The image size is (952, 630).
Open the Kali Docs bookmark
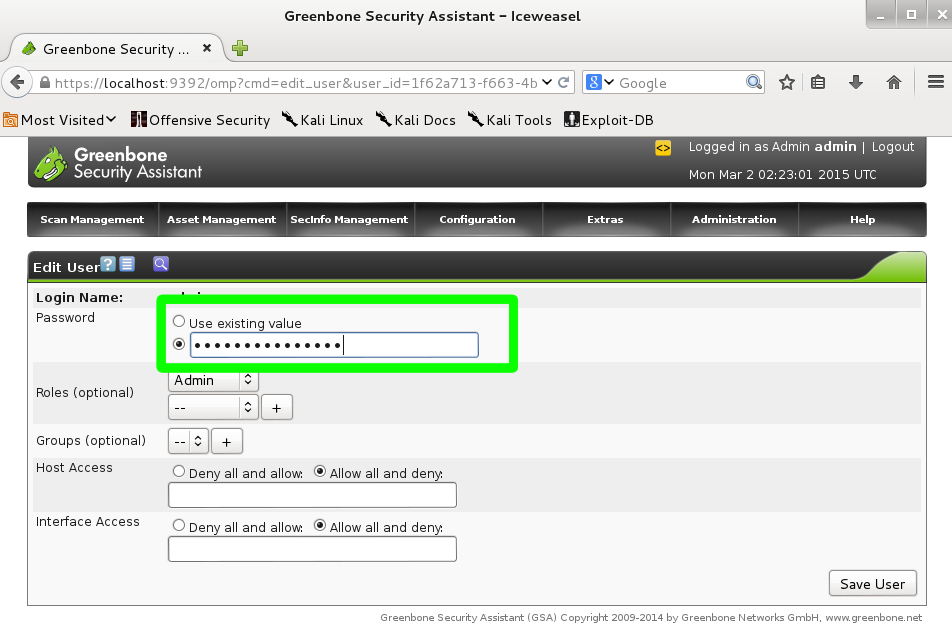416,120
